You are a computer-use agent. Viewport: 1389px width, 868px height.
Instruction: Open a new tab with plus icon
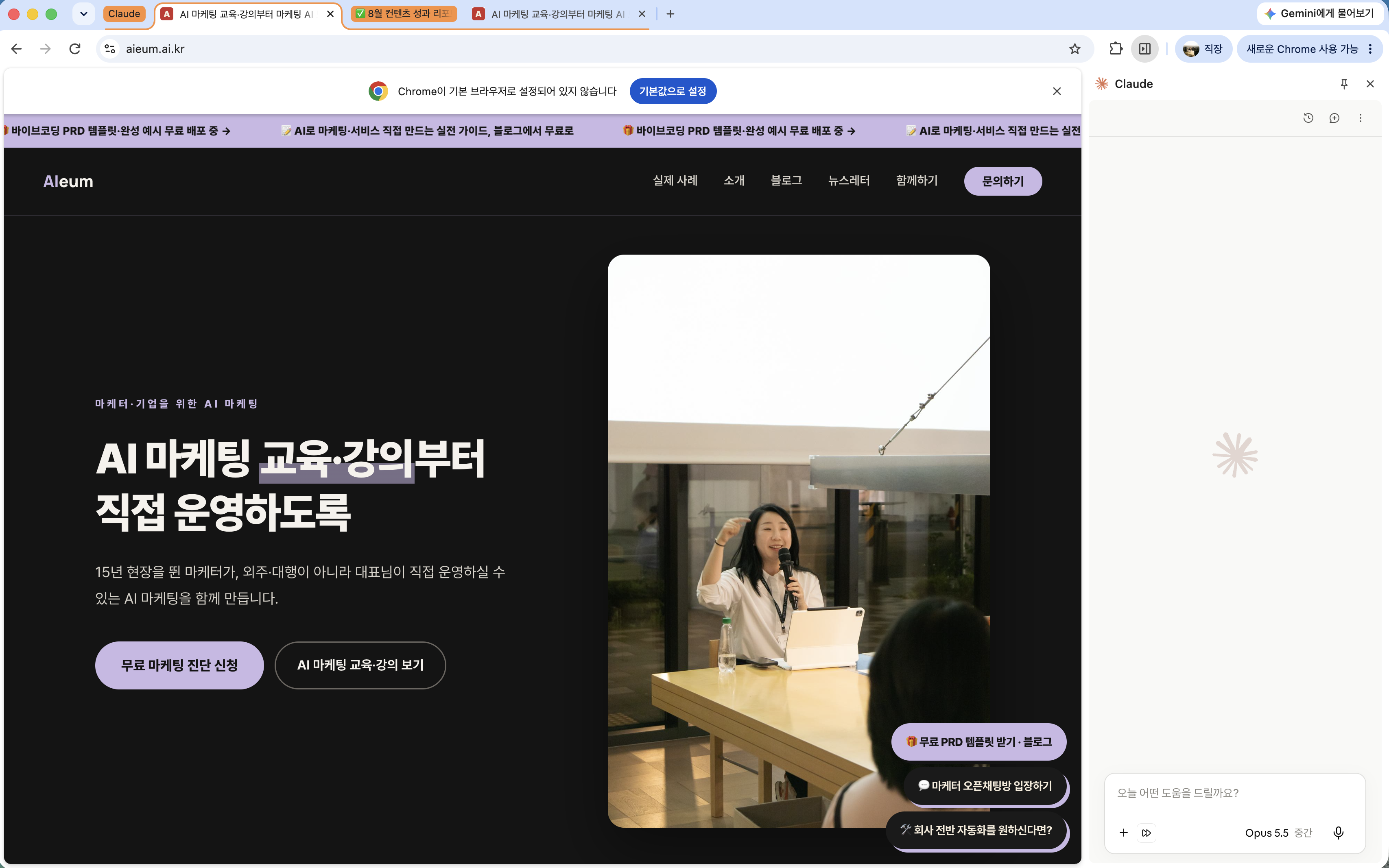(670, 14)
